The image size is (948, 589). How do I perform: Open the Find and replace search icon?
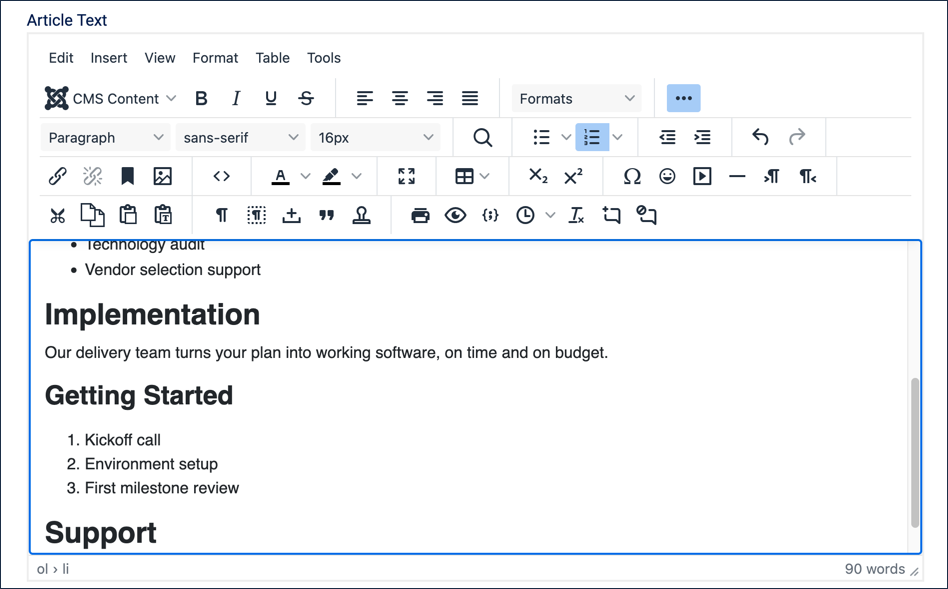click(482, 137)
